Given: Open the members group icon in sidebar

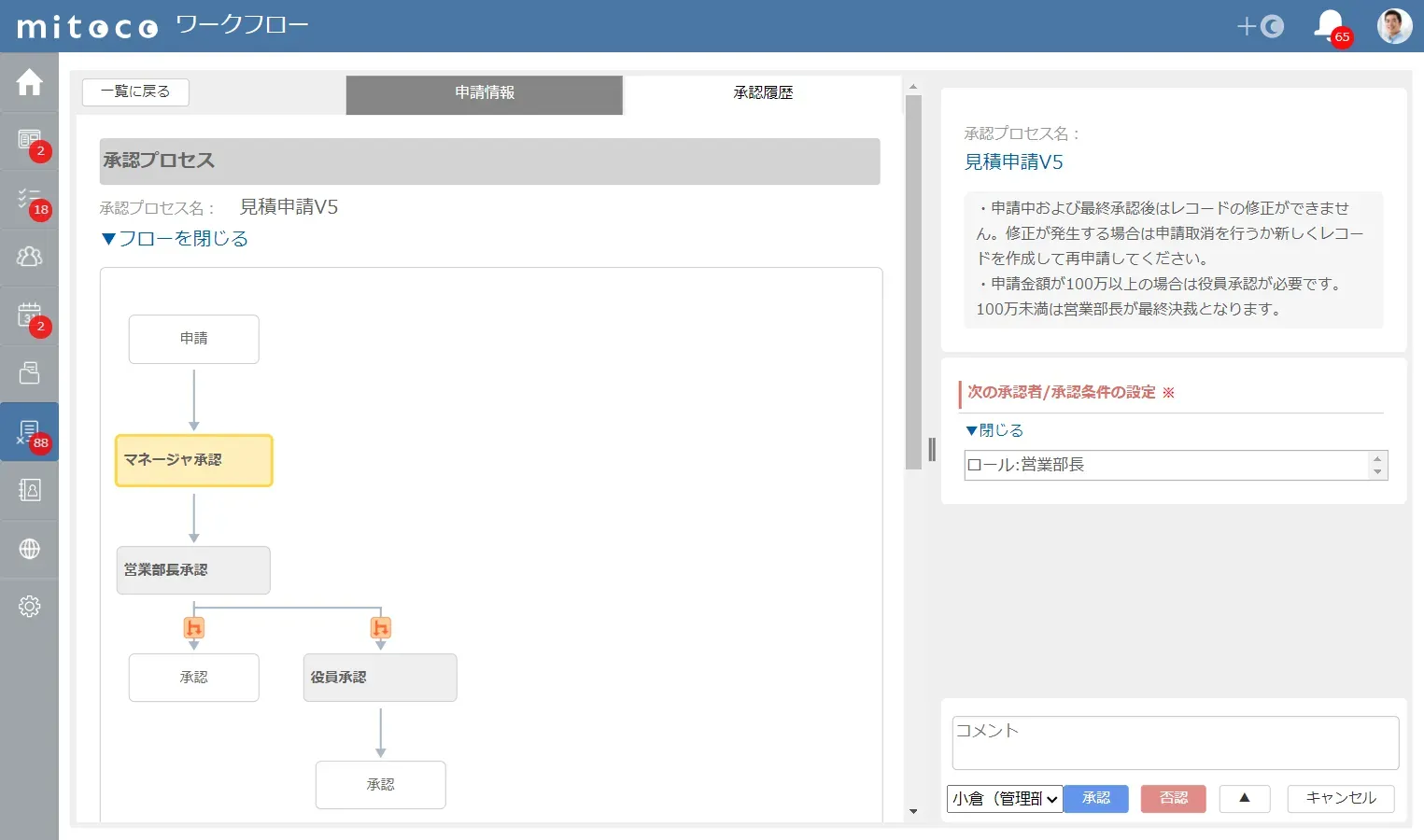Looking at the screenshot, I should 29,256.
